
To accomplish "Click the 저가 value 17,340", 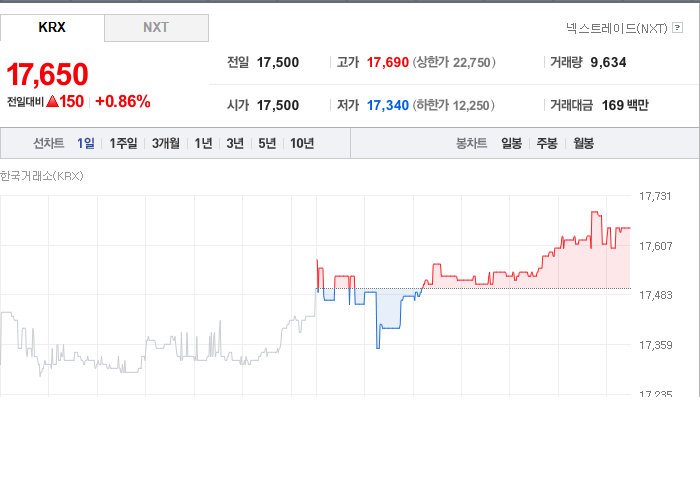I will point(388,105).
